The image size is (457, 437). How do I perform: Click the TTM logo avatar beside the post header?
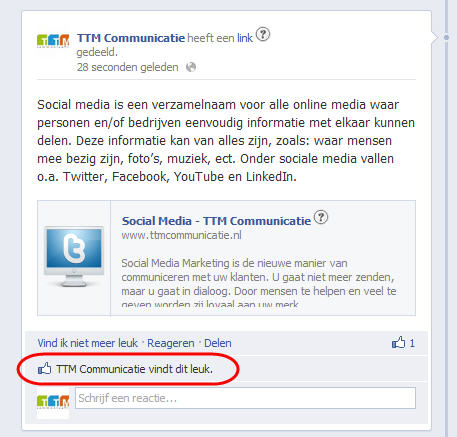(x=53, y=41)
